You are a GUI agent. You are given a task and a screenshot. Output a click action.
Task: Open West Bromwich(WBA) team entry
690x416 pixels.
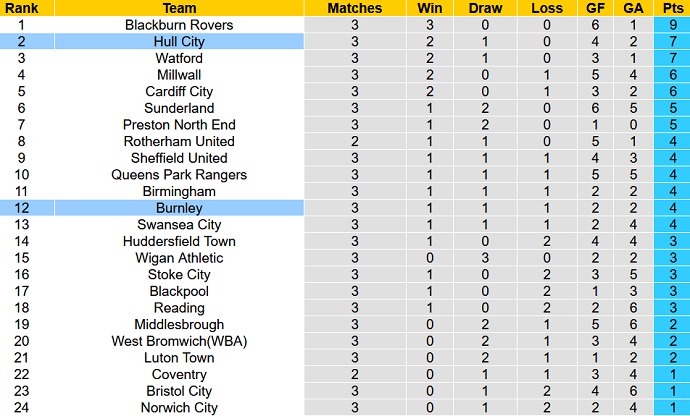point(179,341)
